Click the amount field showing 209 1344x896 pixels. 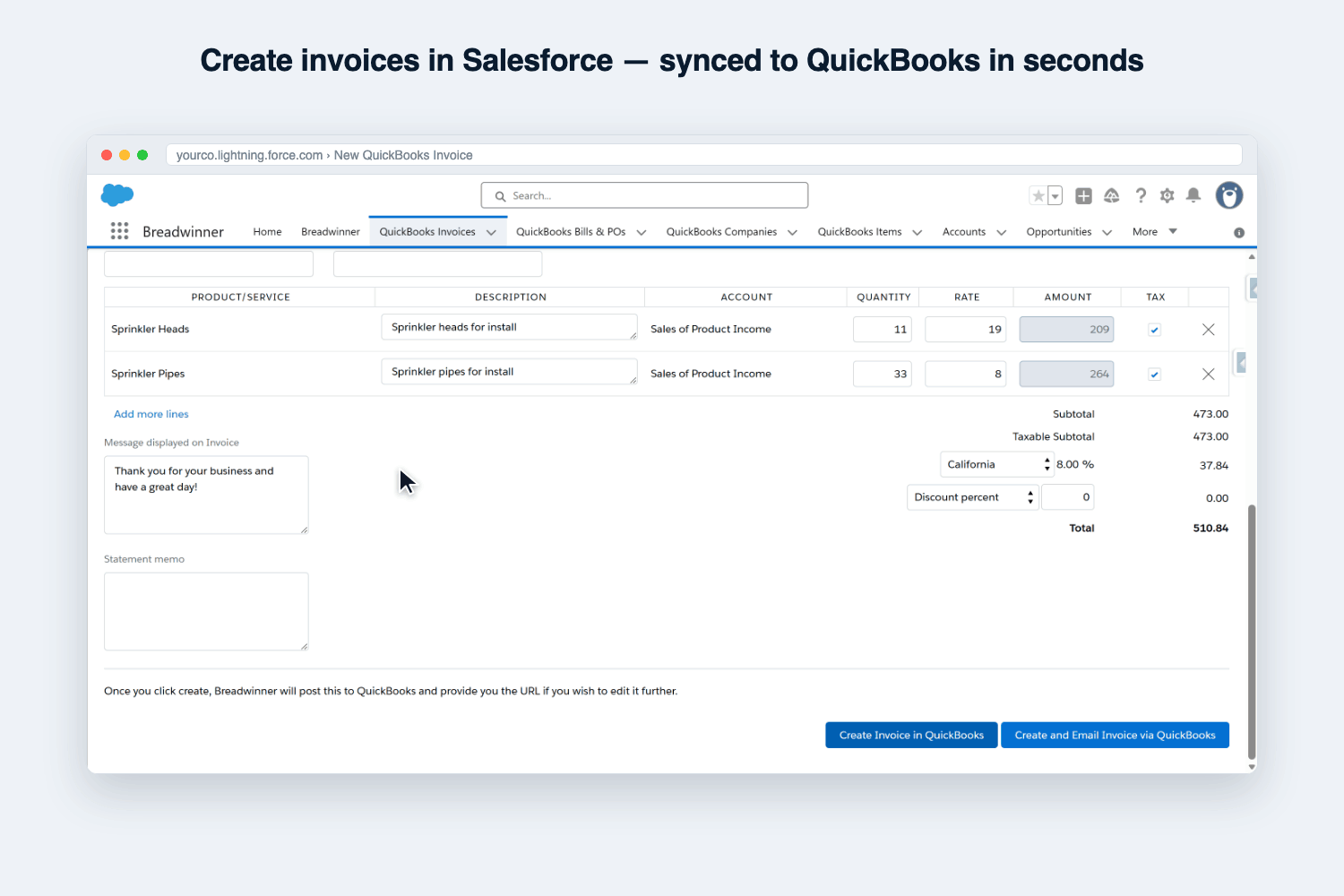(x=1066, y=330)
